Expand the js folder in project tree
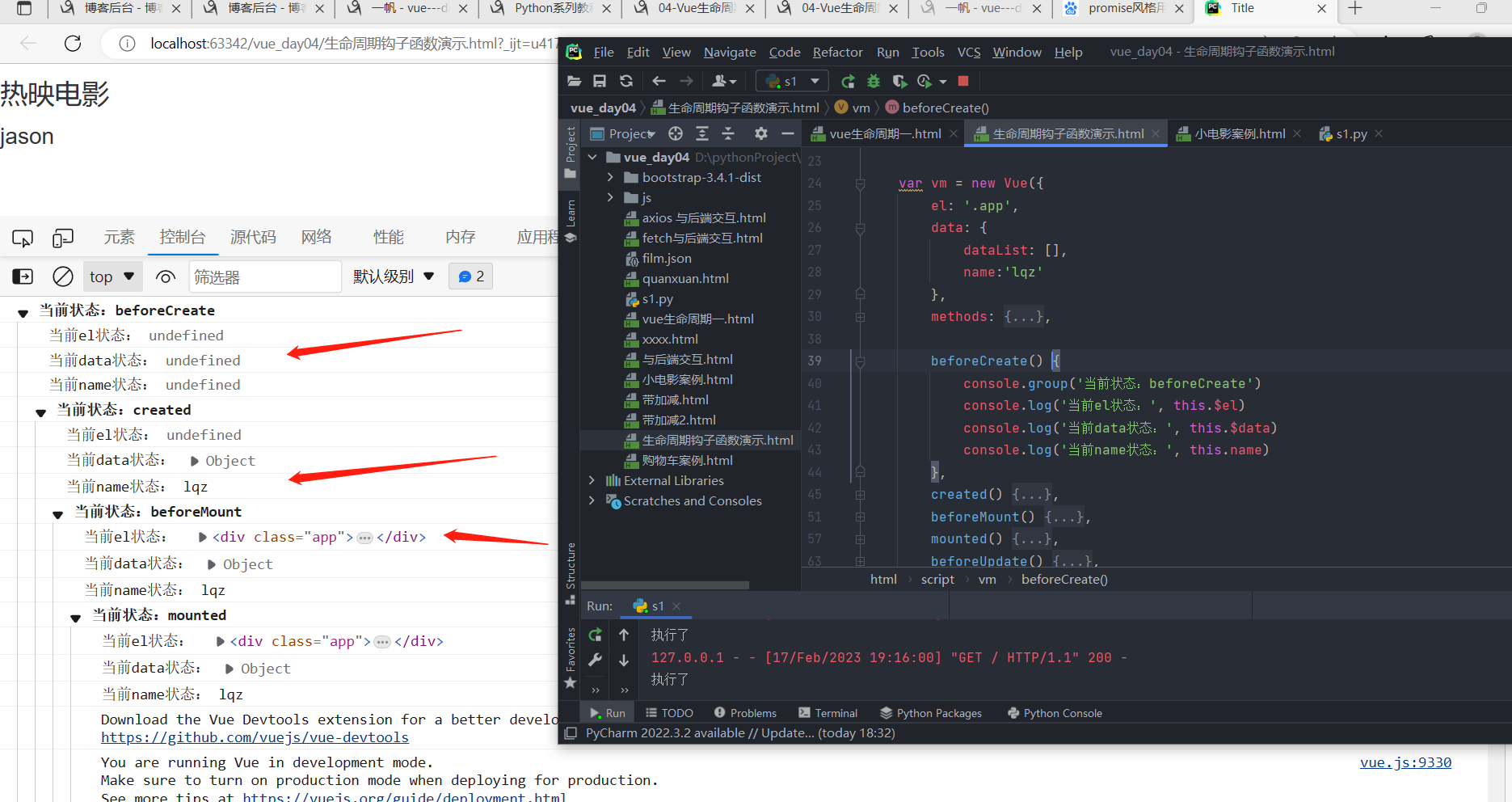This screenshot has width=1512, height=802. click(610, 197)
